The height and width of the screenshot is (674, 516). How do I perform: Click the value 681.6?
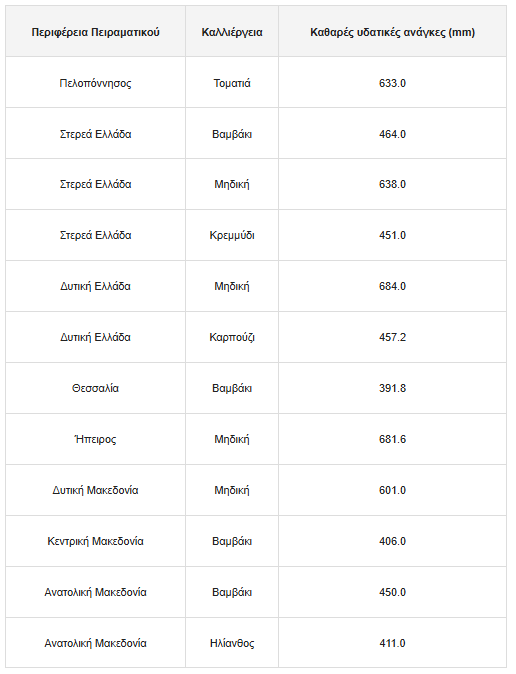(392, 439)
